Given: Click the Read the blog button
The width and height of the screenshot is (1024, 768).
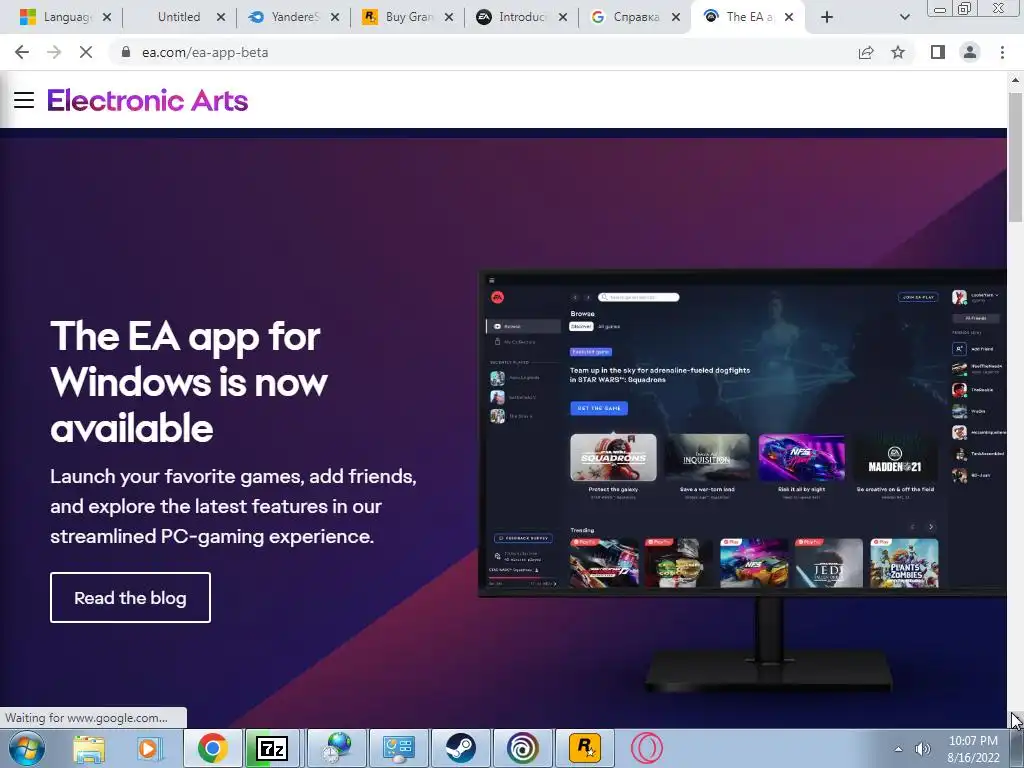Looking at the screenshot, I should point(131,598).
